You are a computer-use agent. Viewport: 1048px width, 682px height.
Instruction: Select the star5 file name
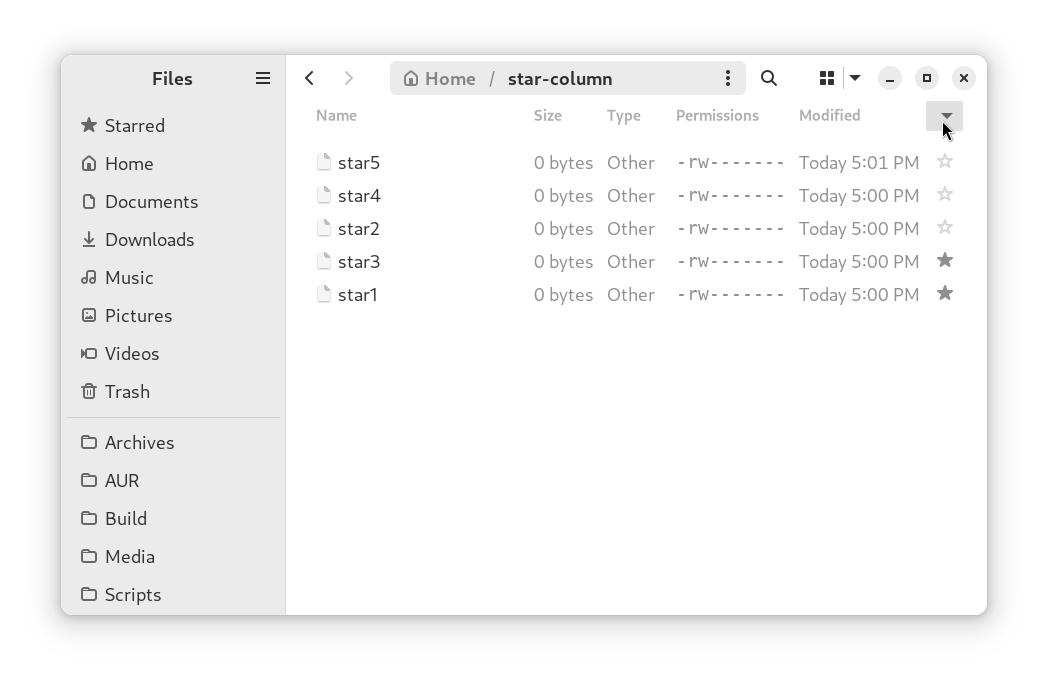(359, 162)
